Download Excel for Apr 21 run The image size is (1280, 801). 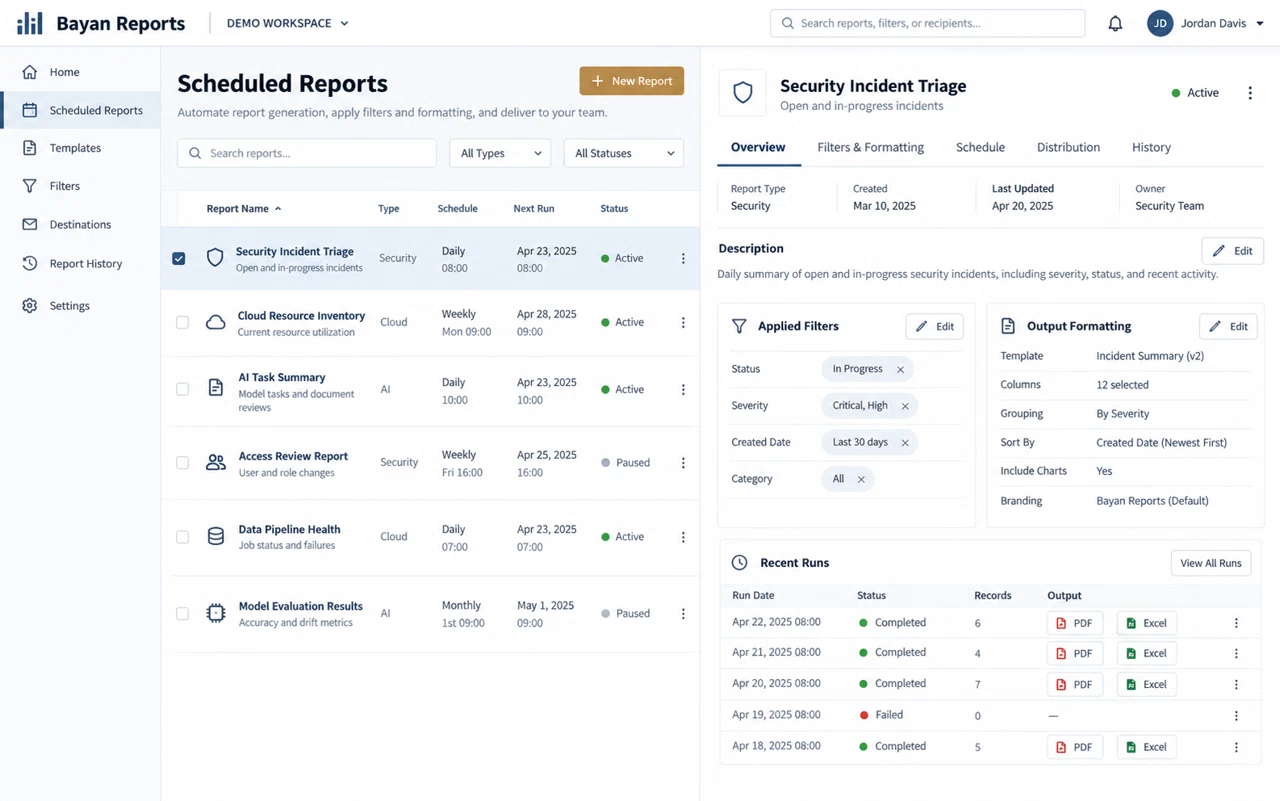coord(1146,654)
